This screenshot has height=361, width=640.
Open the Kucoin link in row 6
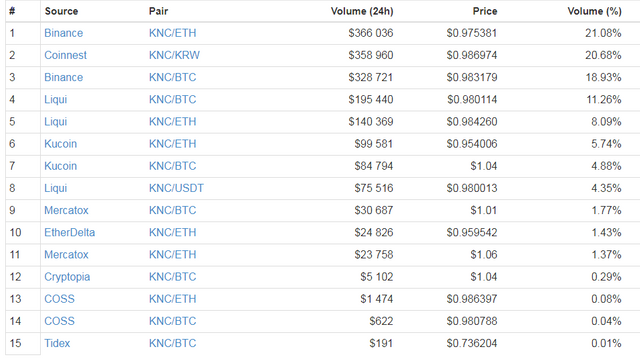(x=60, y=144)
